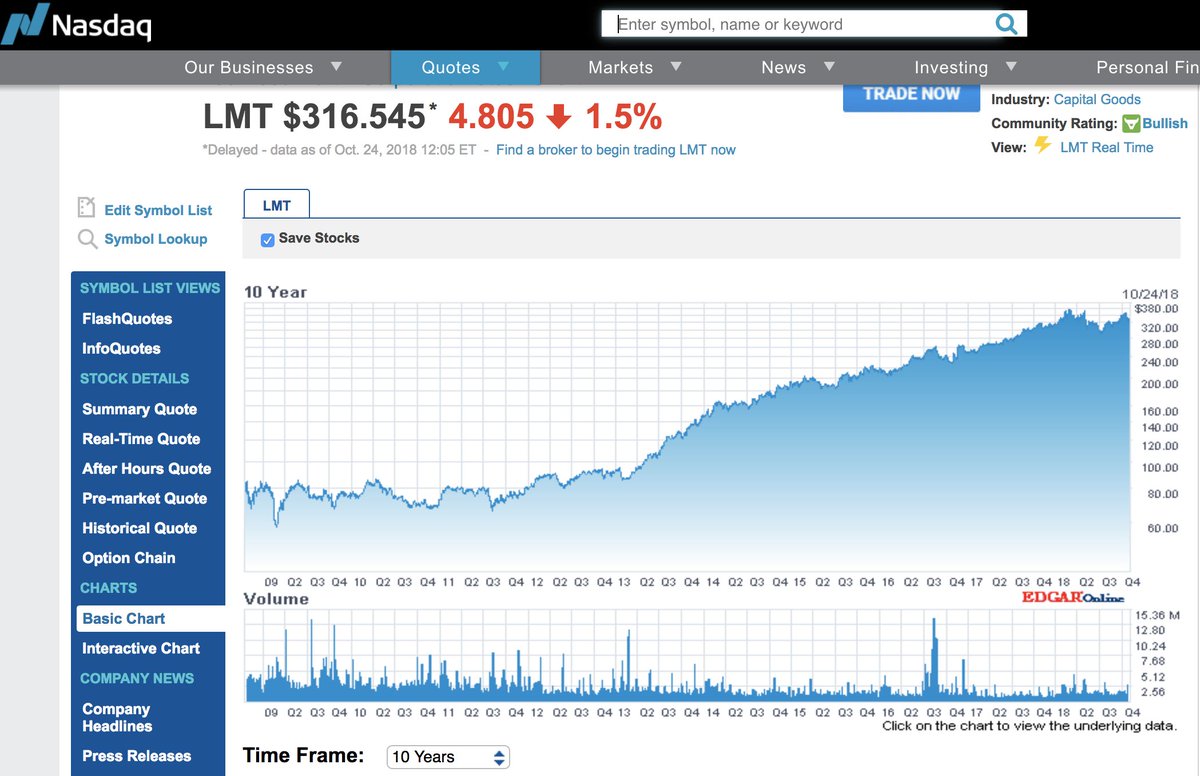Open Symbol Lookup link
1200x776 pixels.
(x=156, y=239)
